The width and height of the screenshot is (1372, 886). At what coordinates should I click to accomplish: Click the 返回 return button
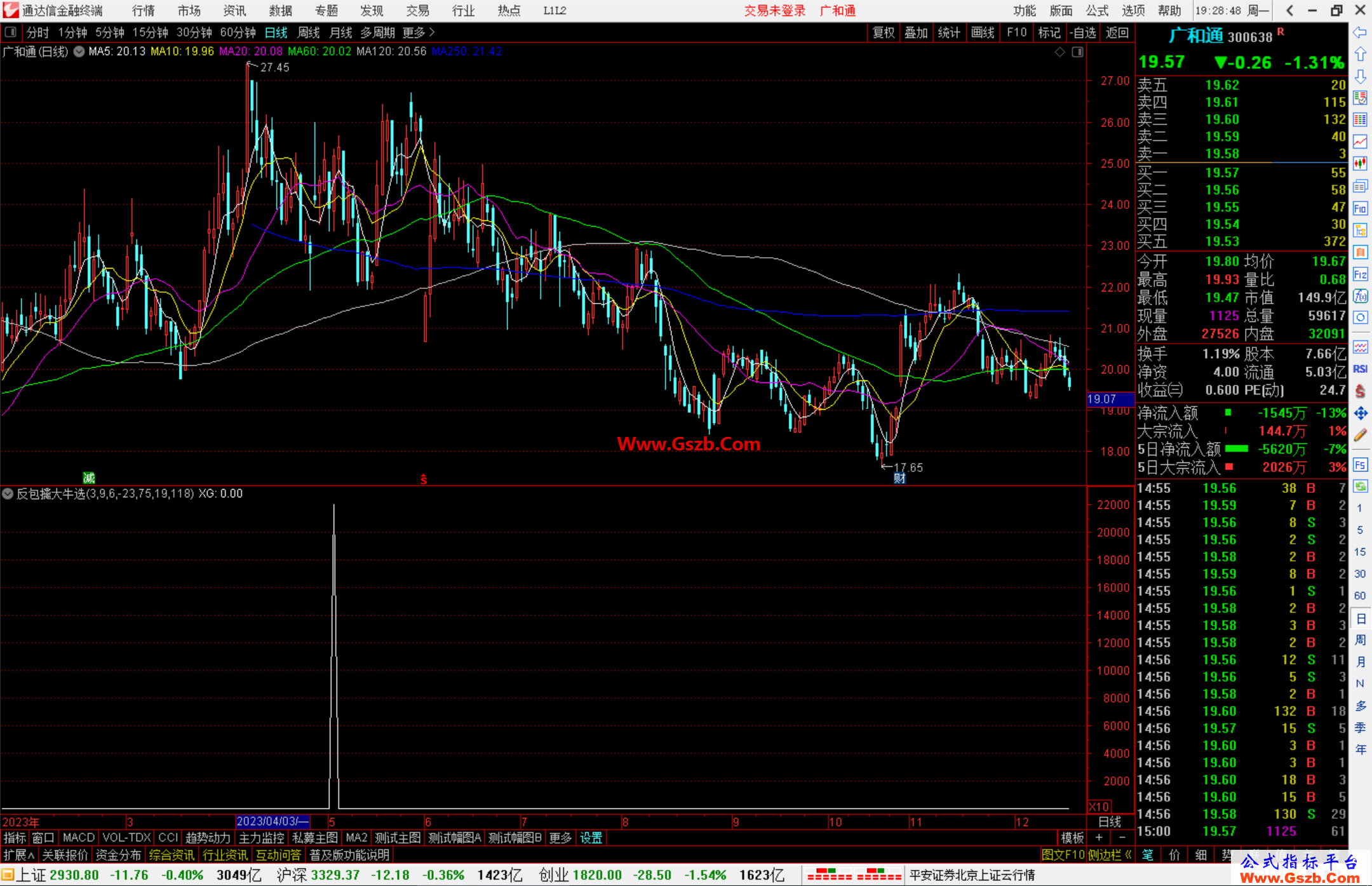(1117, 32)
